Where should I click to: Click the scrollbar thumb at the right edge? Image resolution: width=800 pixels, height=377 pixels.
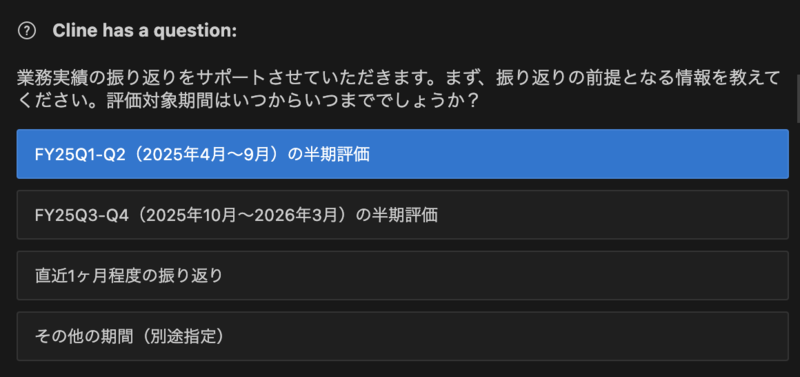798,98
